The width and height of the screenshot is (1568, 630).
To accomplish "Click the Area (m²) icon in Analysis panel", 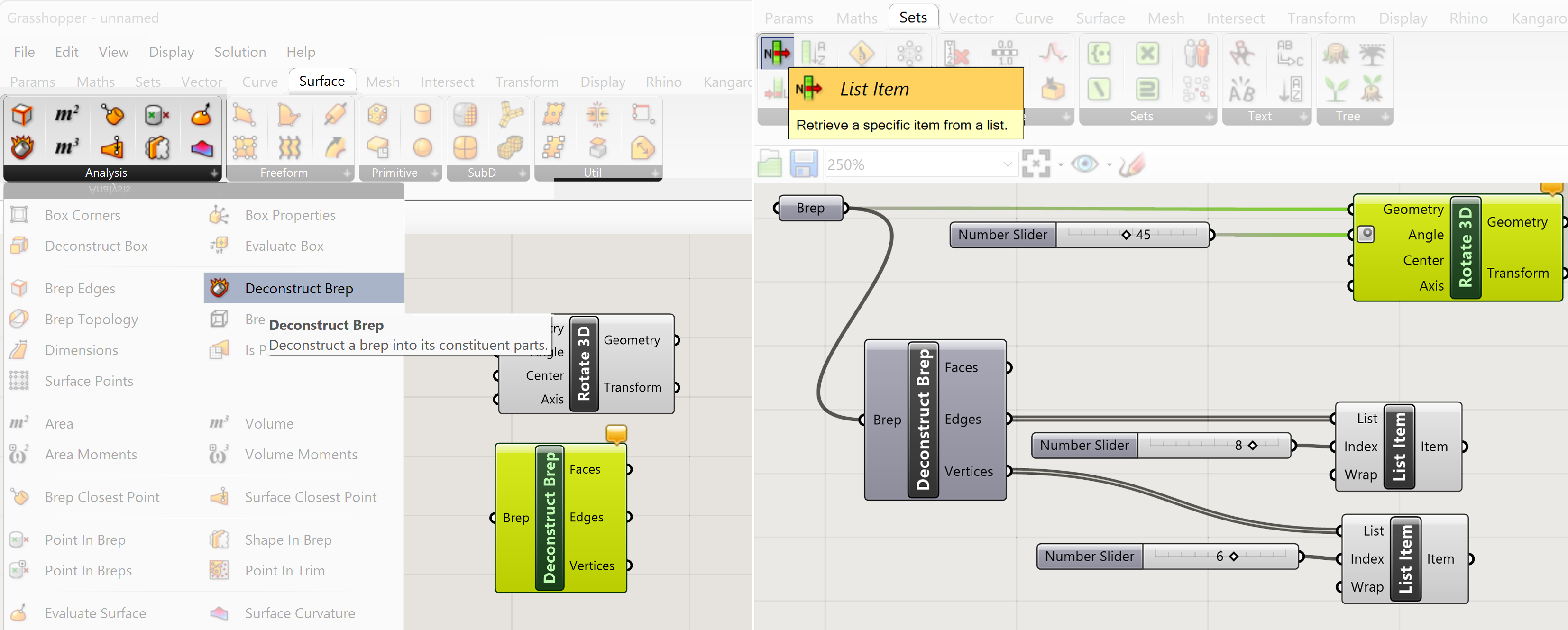I will (66, 114).
